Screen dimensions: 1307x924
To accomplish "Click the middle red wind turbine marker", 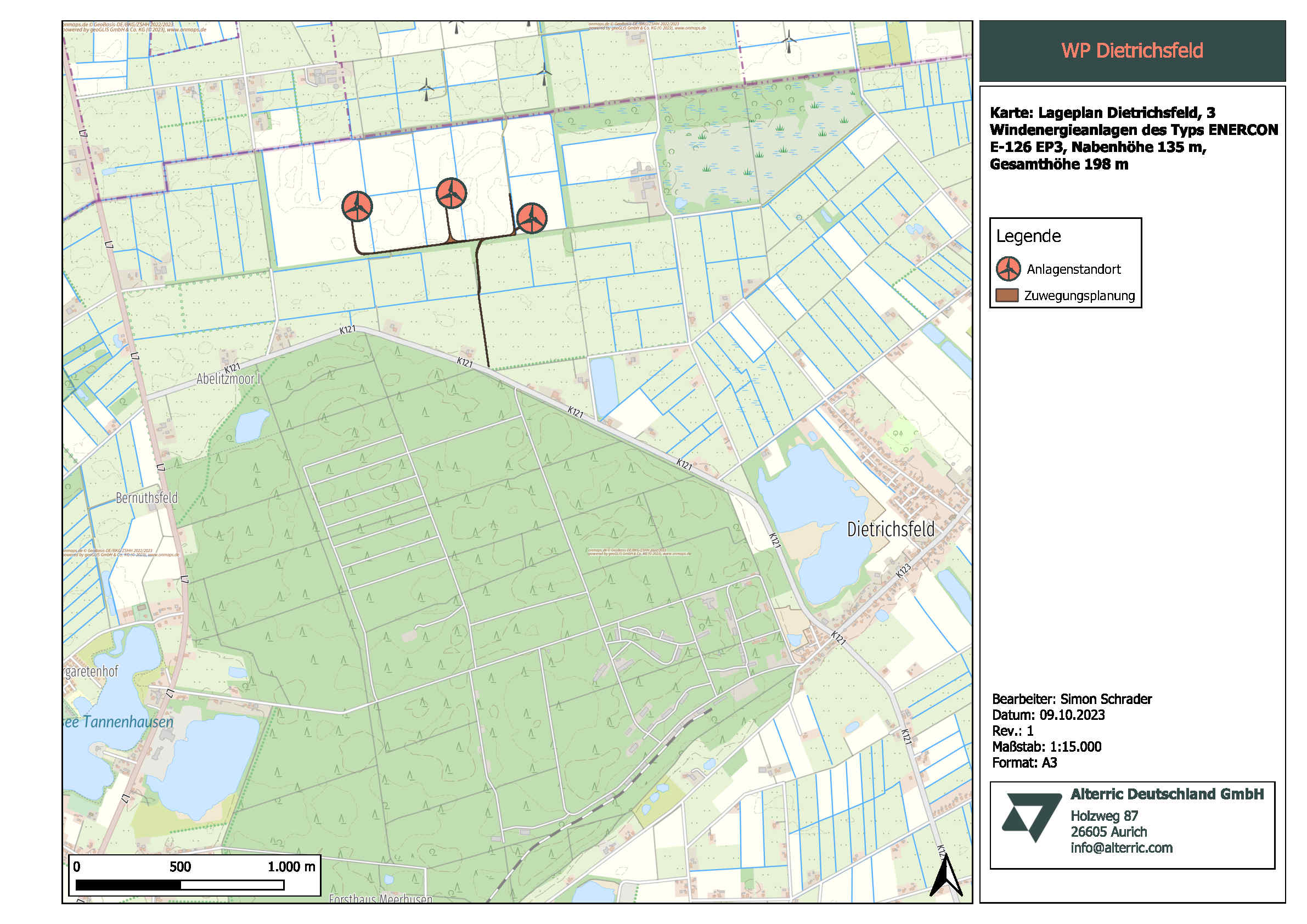I will pos(451,193).
